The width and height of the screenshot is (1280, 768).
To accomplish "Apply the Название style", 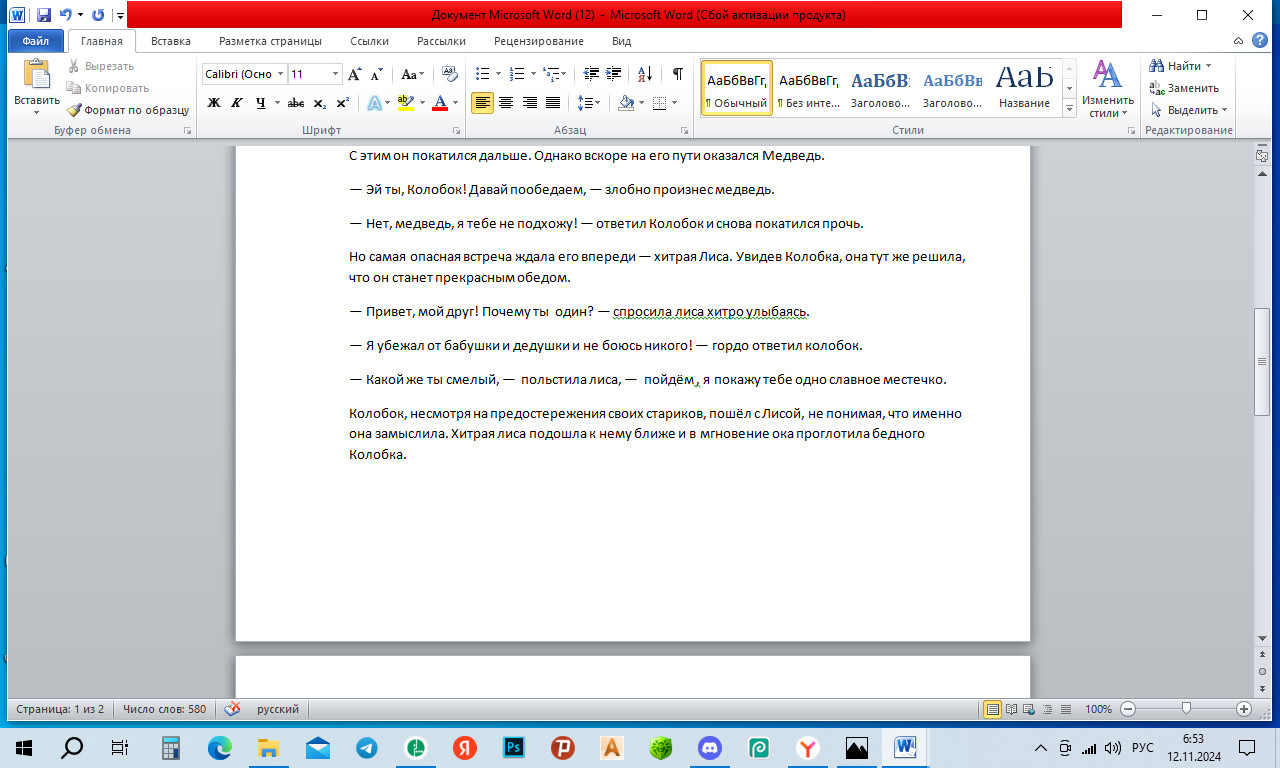I will [1024, 88].
